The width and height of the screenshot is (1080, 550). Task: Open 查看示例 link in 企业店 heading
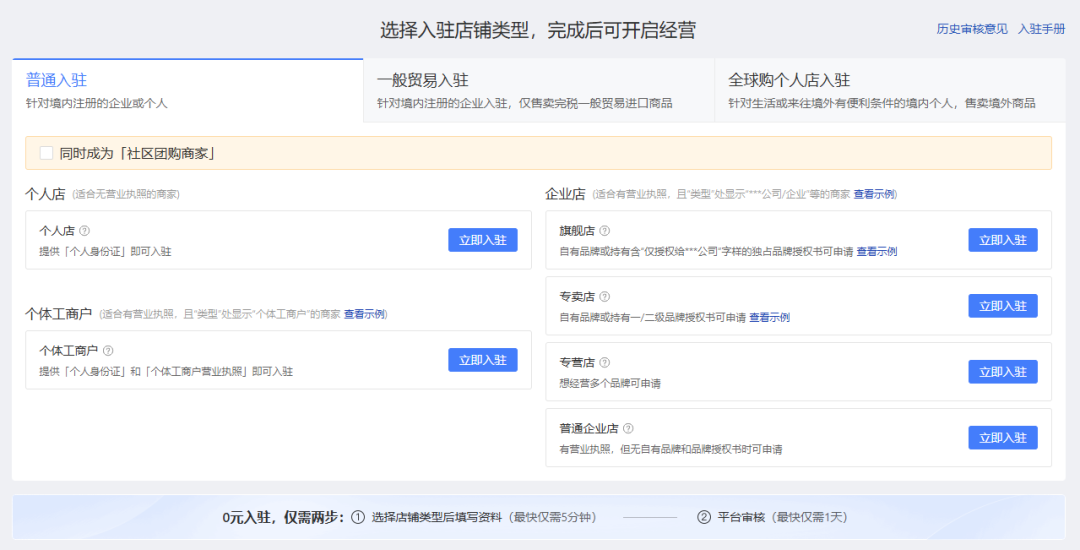pos(874,194)
